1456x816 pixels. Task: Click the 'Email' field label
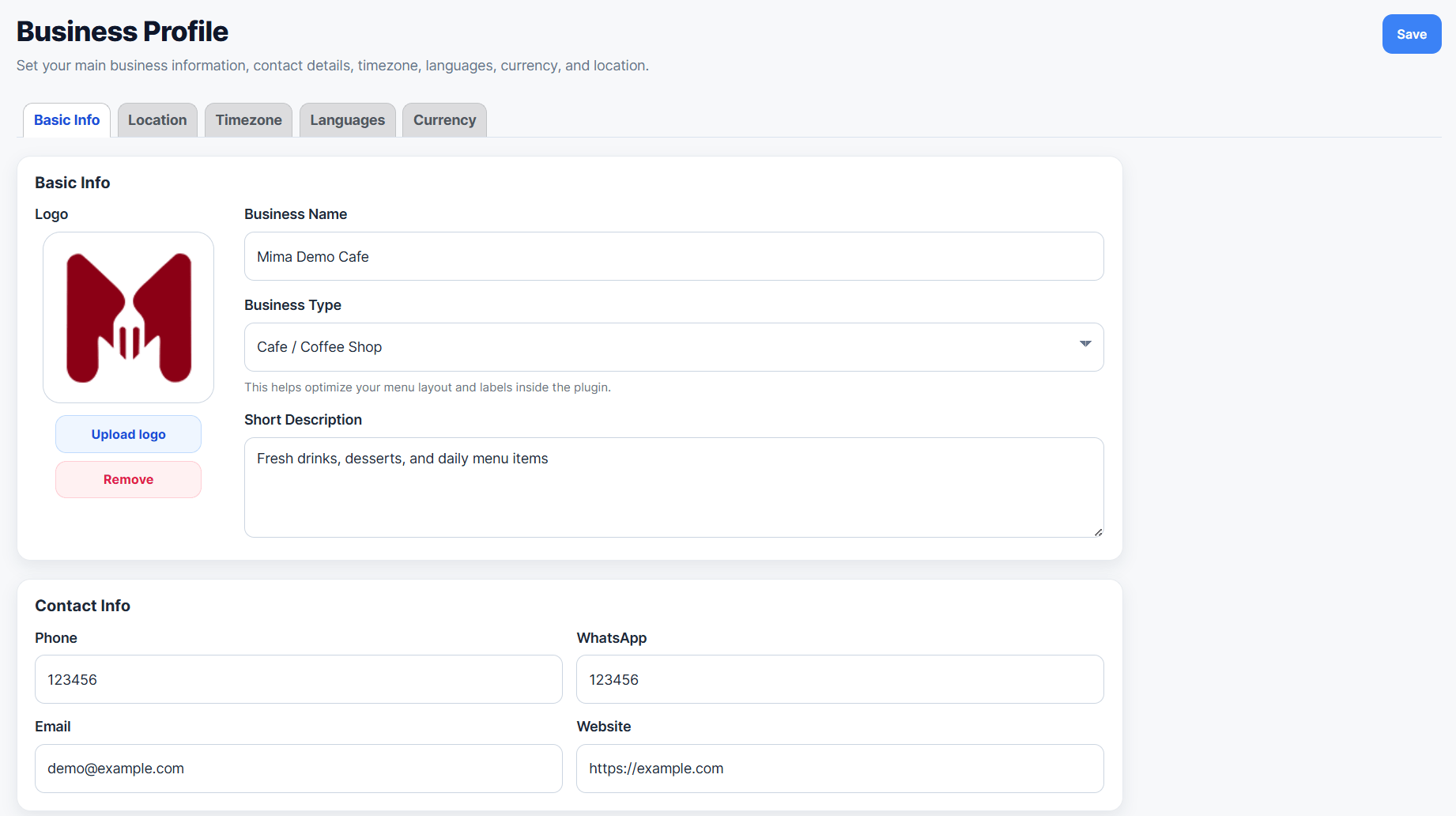pyautogui.click(x=53, y=727)
